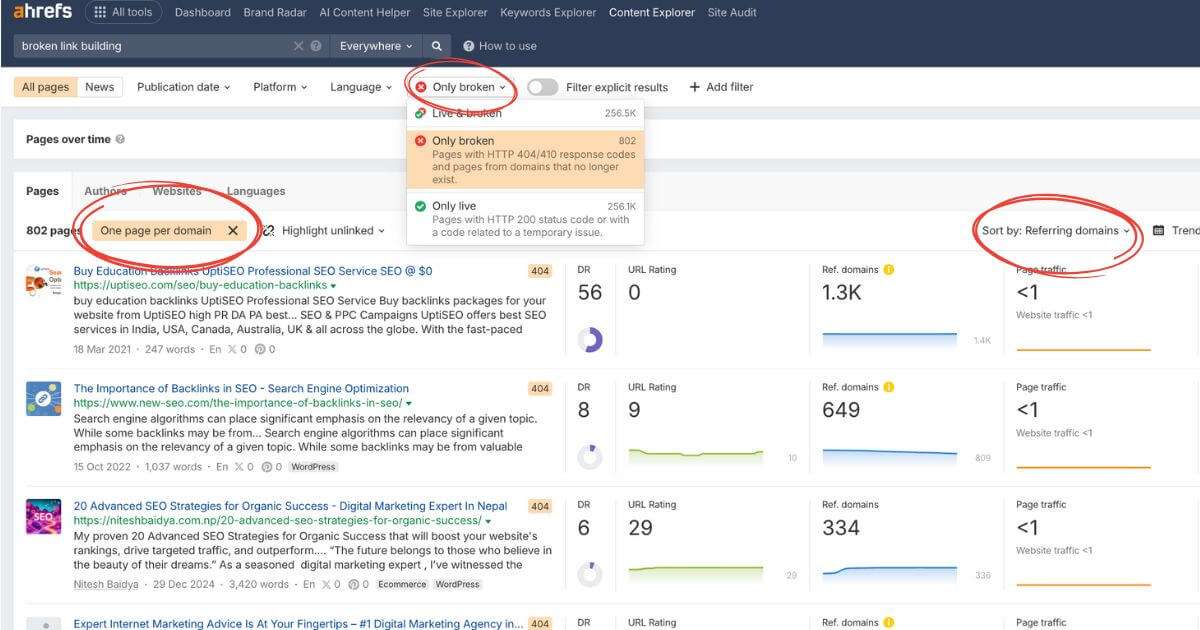Open Keywords Explorer from the menu bar
Viewport: 1200px width, 630px height.
tap(548, 13)
